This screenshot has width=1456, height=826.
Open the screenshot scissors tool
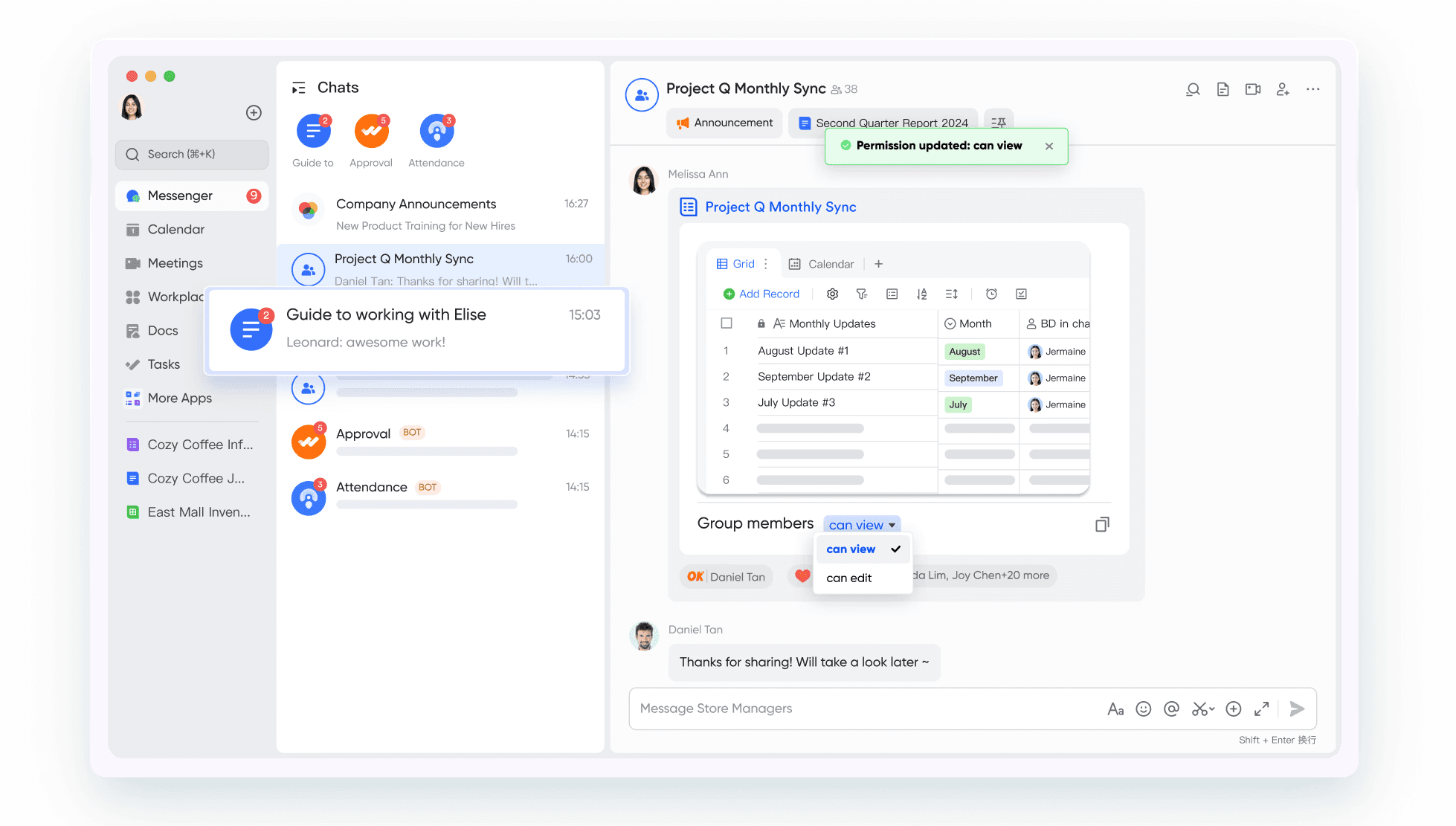pyautogui.click(x=1201, y=709)
